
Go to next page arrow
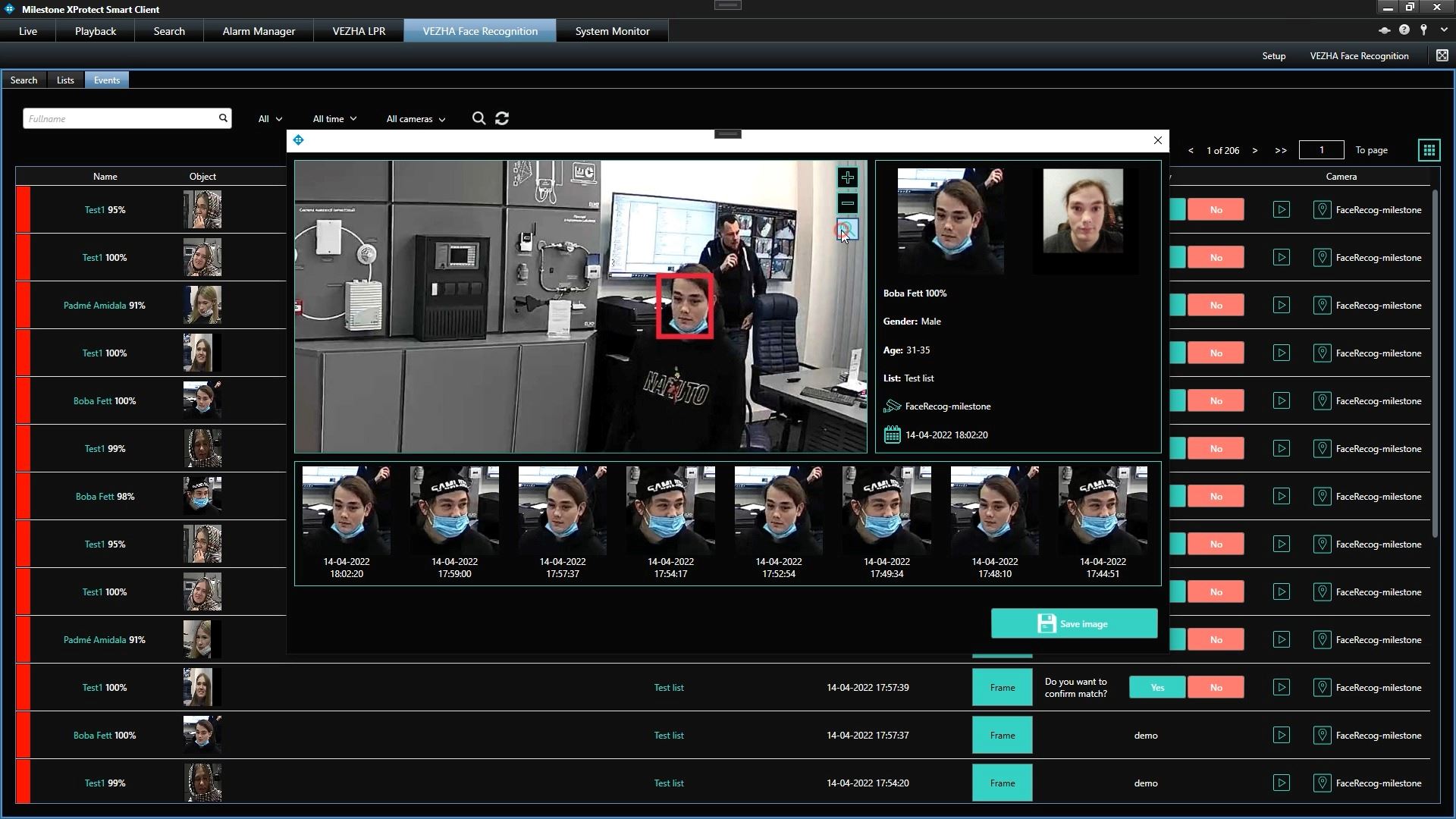pyautogui.click(x=1255, y=150)
